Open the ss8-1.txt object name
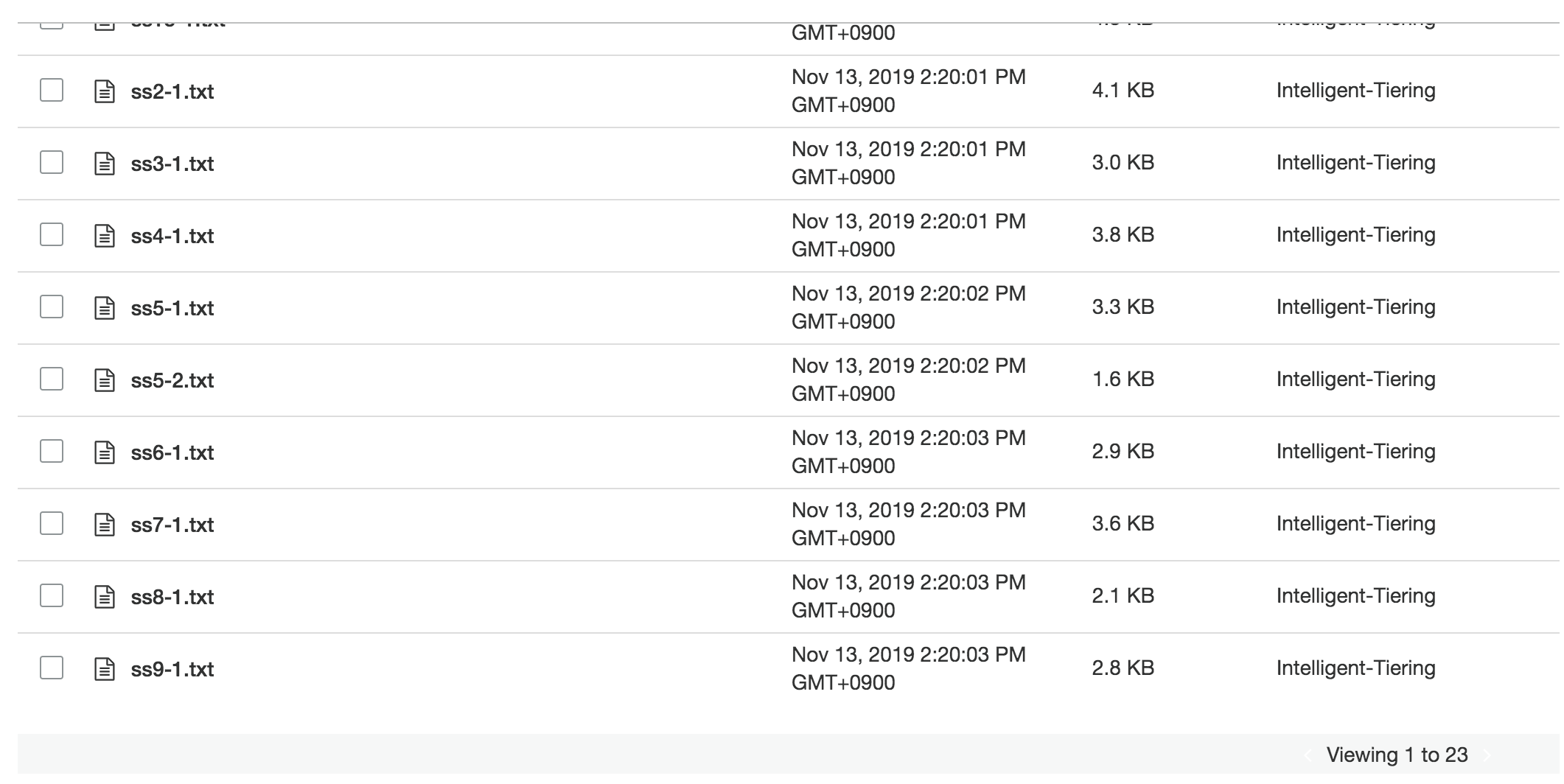This screenshot has width=1564, height=784. [172, 597]
